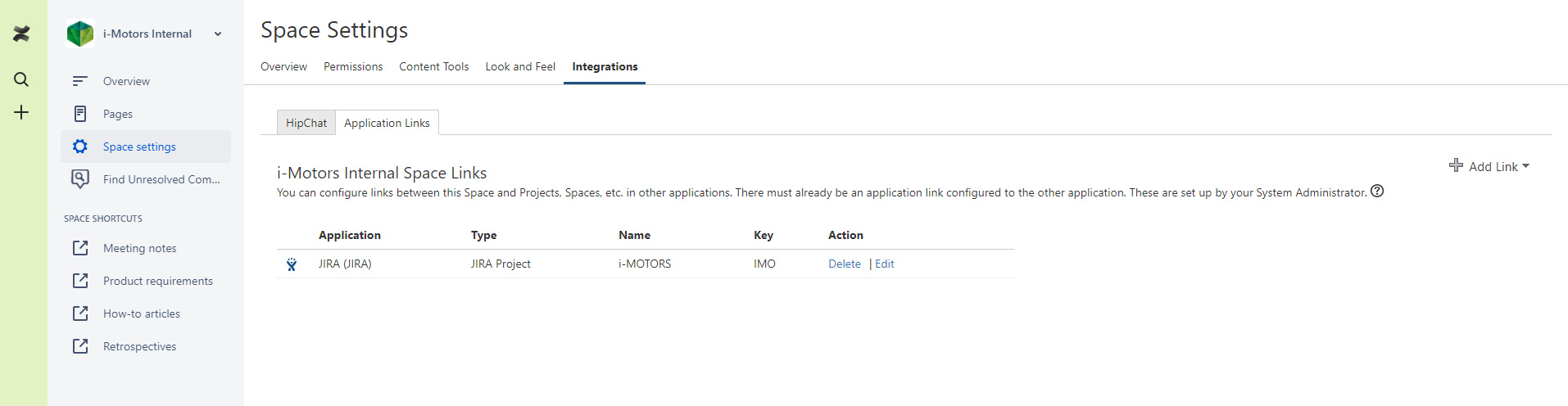
Task: Click the Pages document icon
Action: coord(80,114)
